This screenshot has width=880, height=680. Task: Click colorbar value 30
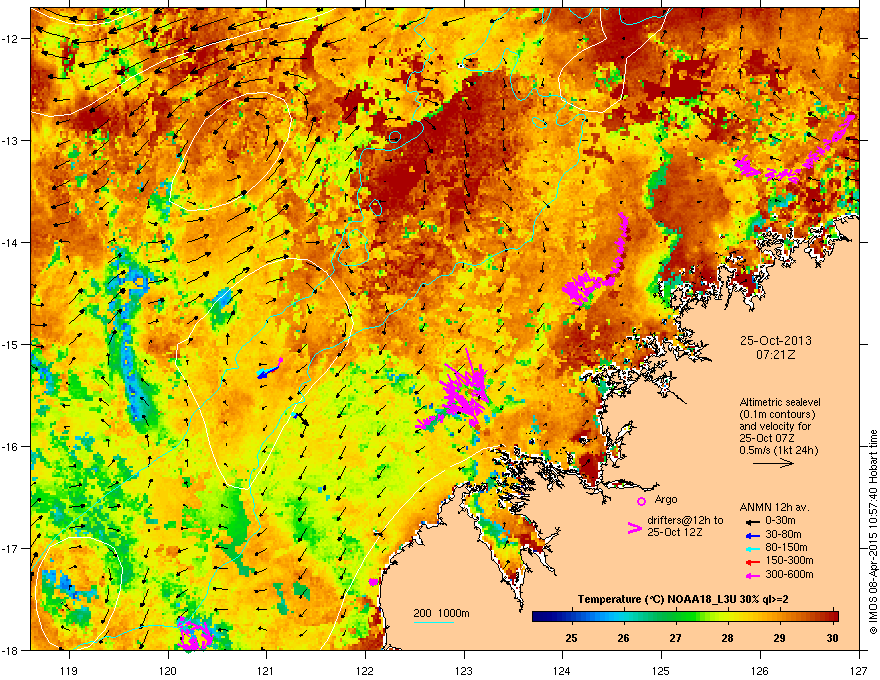coord(832,638)
